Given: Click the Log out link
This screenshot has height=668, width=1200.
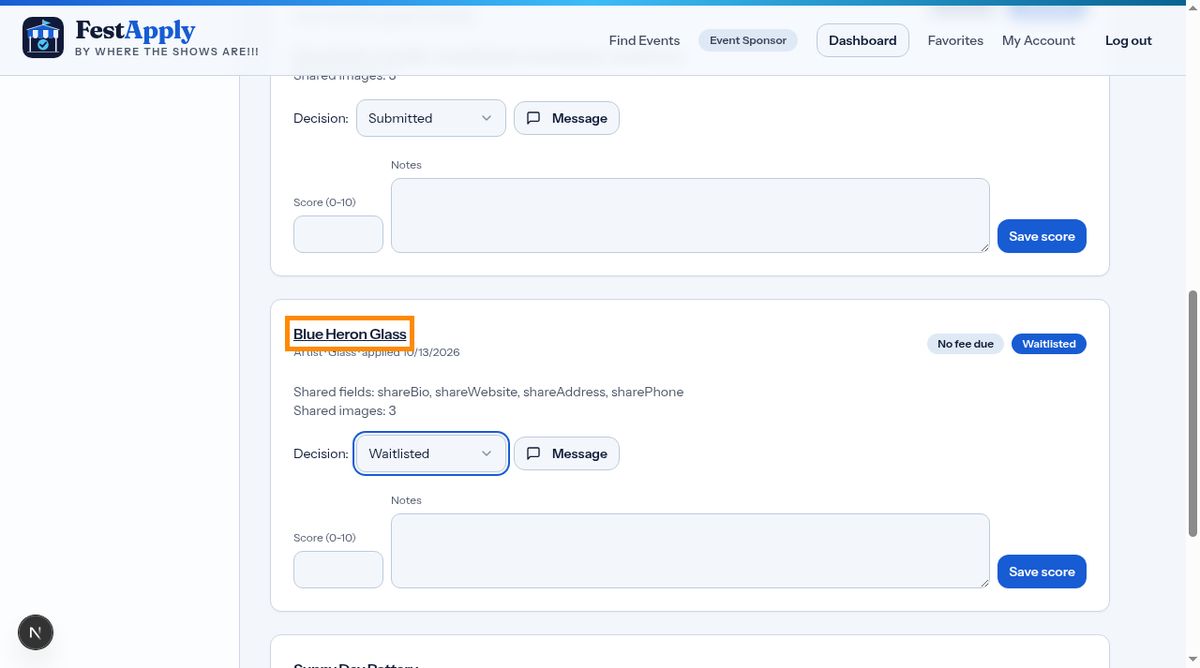Looking at the screenshot, I should 1128,40.
